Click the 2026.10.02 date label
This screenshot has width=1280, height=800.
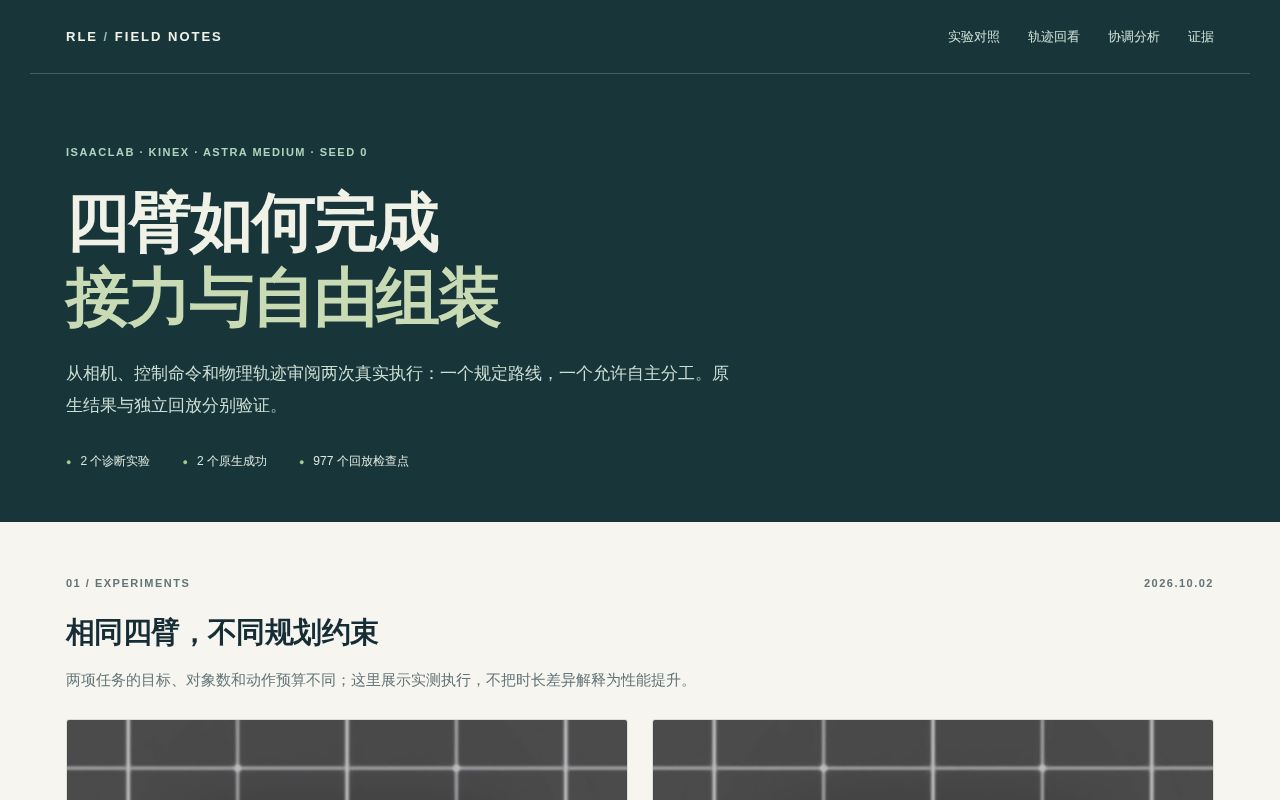(x=1179, y=583)
